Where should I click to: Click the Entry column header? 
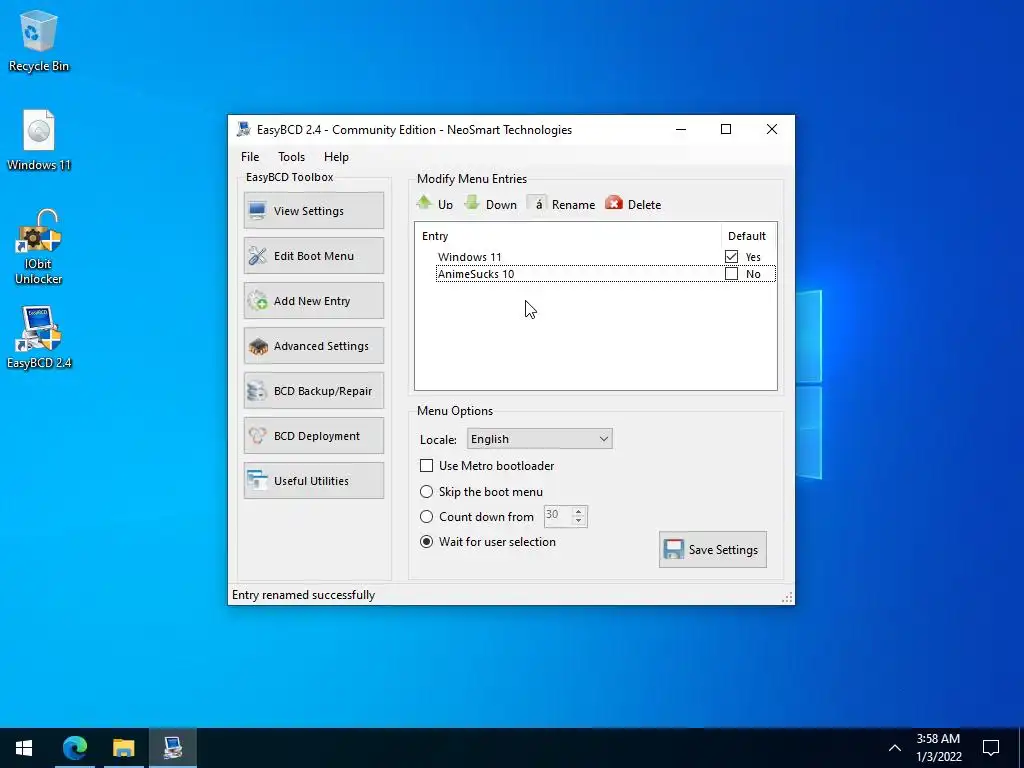[568, 236]
